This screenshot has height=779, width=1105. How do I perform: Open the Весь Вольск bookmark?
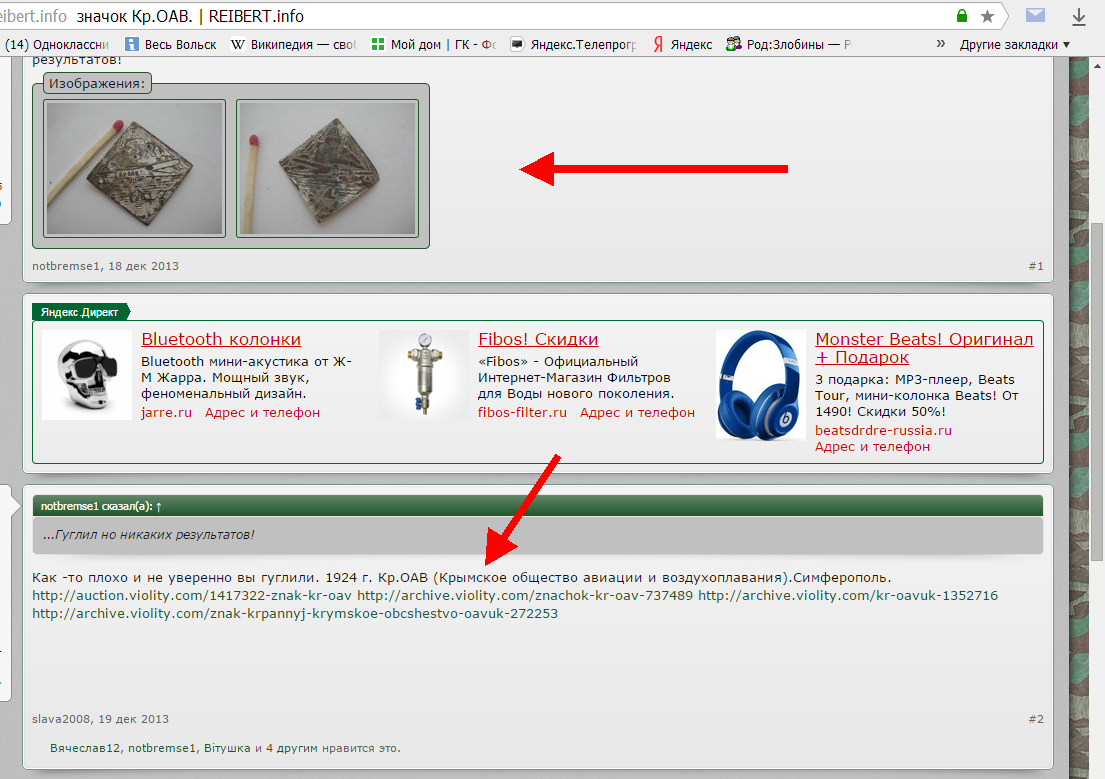point(171,44)
